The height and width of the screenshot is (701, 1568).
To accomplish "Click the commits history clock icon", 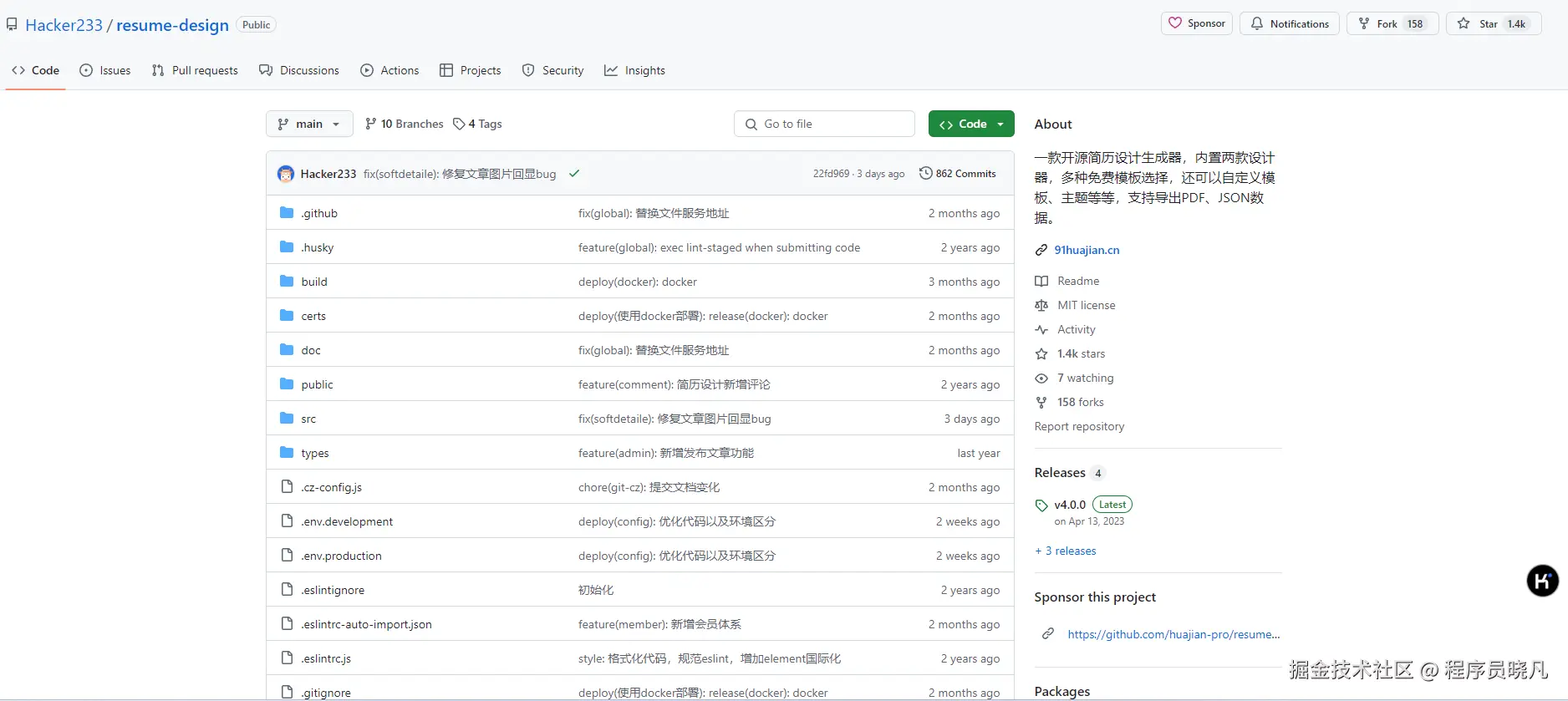I will [x=925, y=173].
